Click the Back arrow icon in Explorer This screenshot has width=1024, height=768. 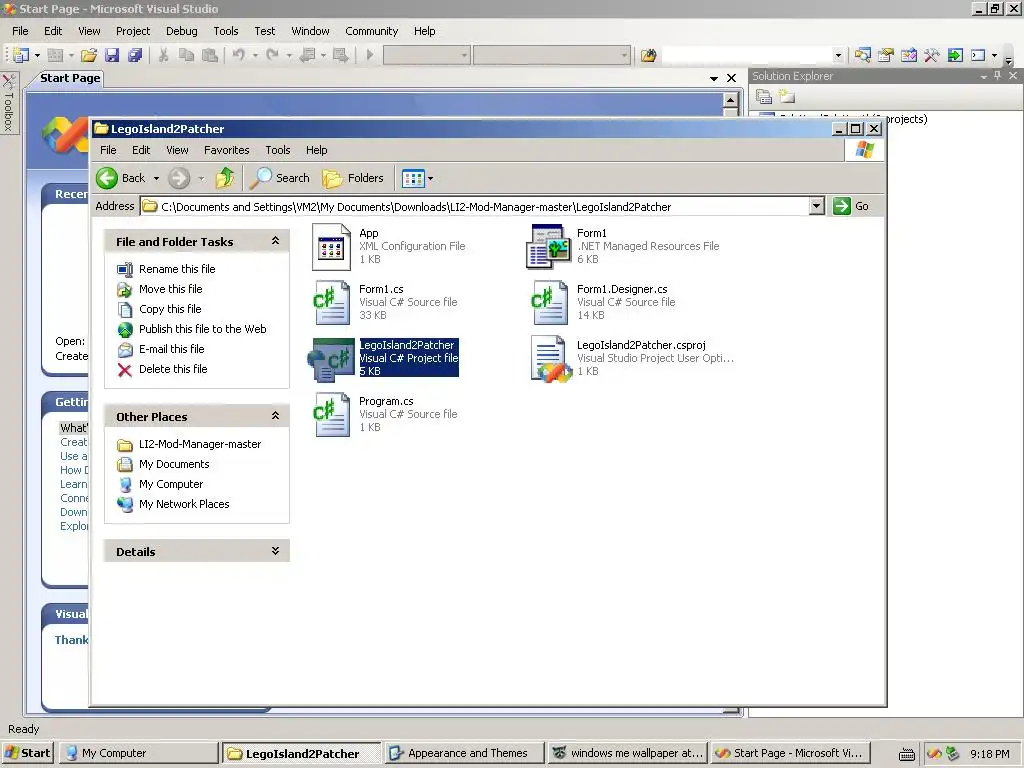coord(107,178)
